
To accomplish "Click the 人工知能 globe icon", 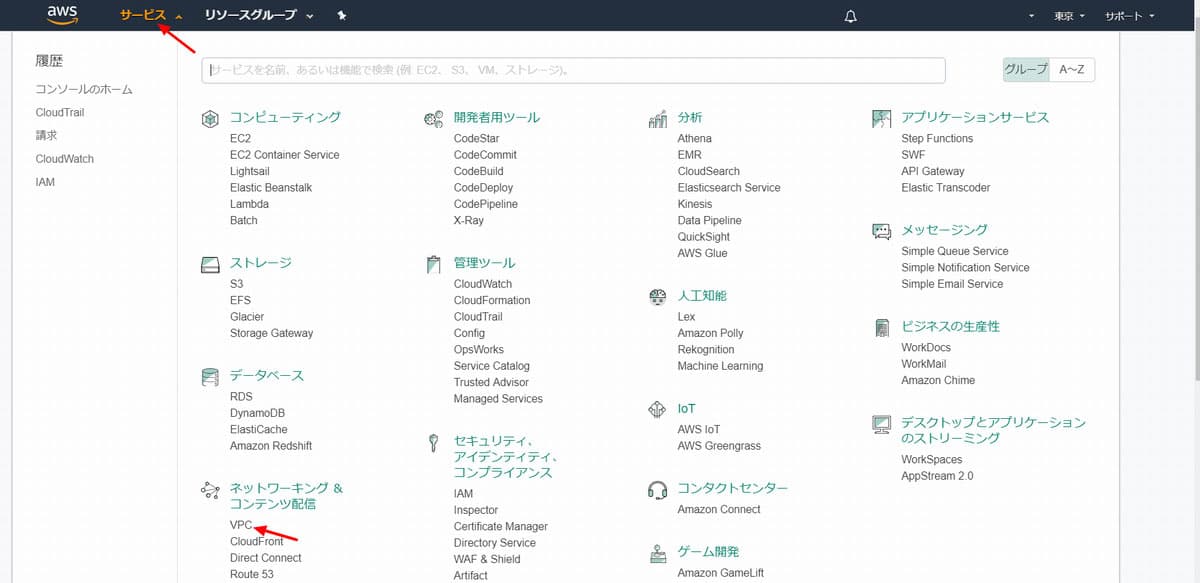I will click(x=657, y=297).
